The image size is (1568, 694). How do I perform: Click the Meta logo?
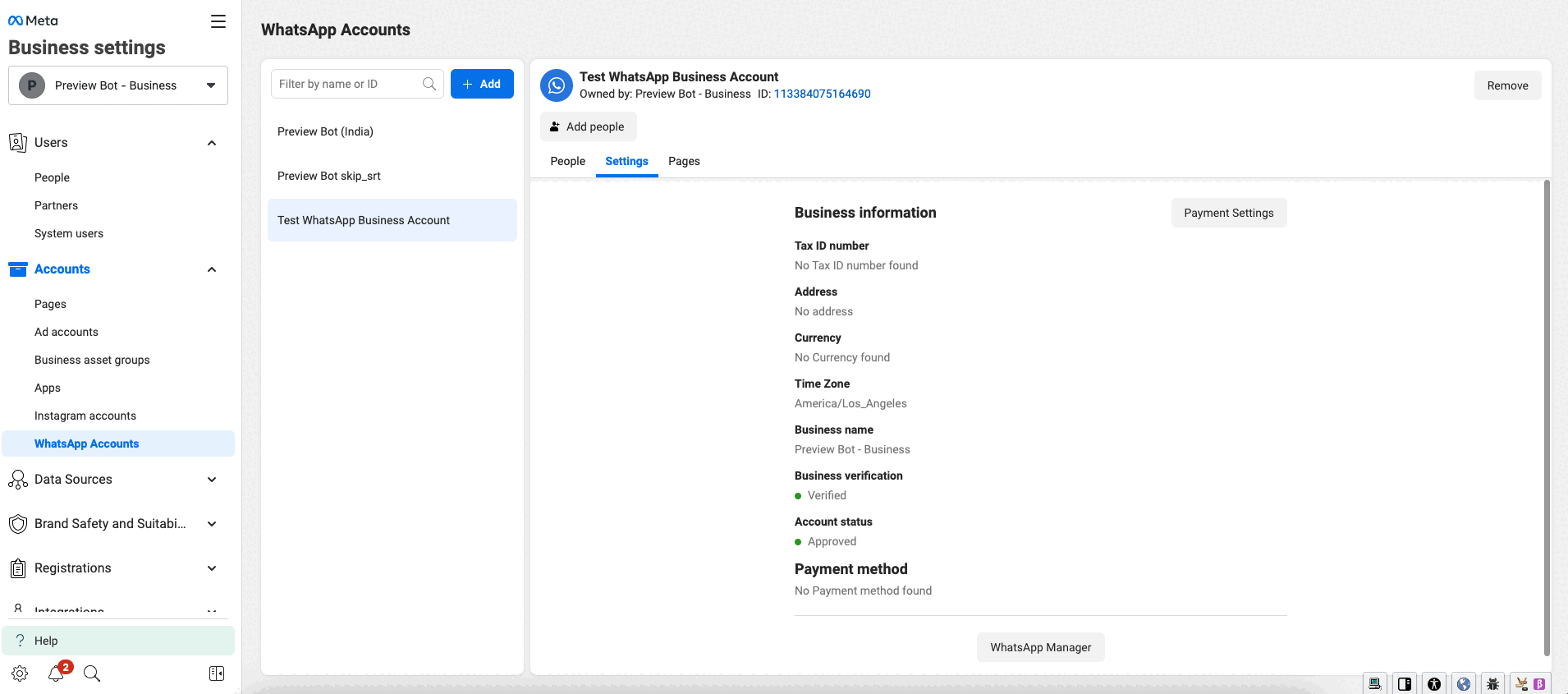click(33, 21)
